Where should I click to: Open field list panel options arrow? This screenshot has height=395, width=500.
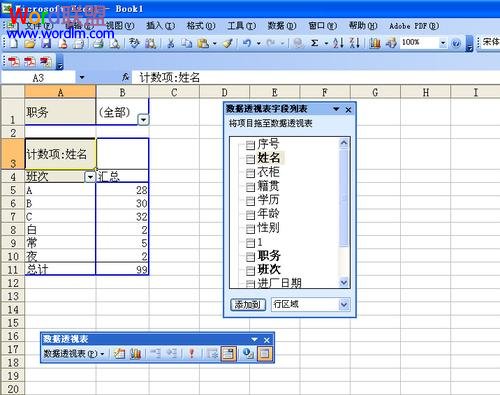click(336, 109)
